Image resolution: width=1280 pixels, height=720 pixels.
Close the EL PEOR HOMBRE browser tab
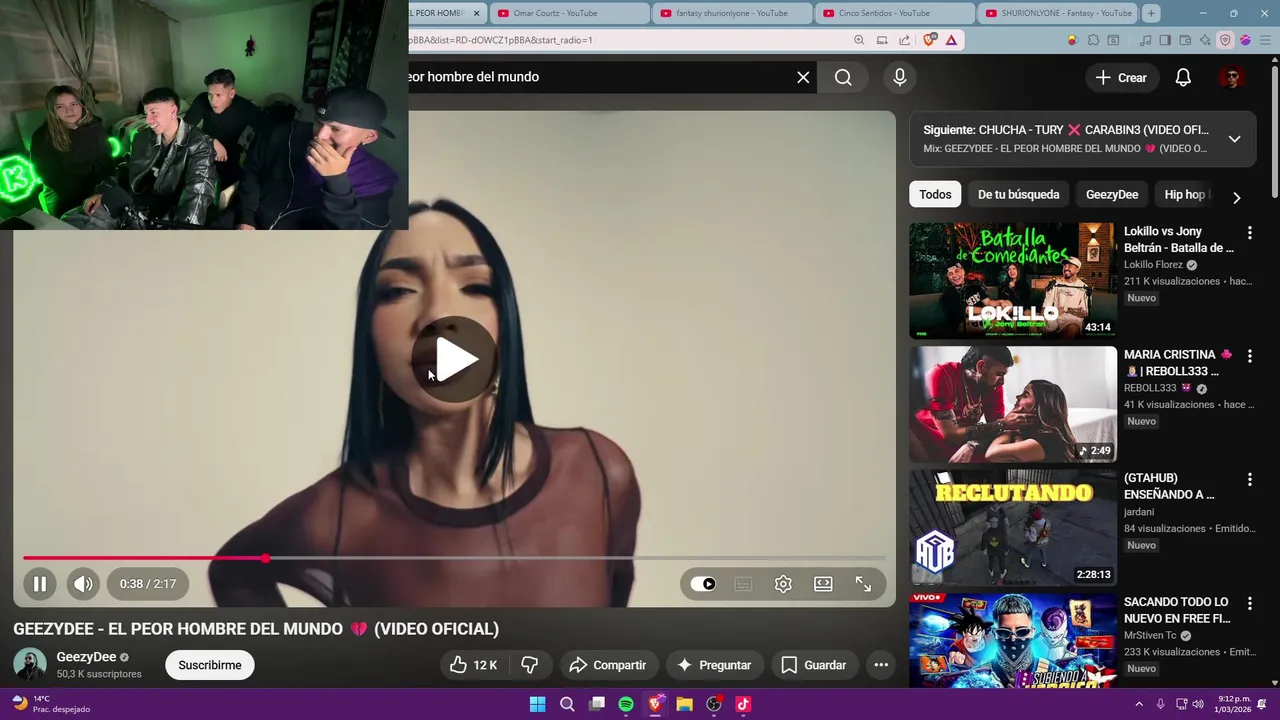click(x=476, y=13)
